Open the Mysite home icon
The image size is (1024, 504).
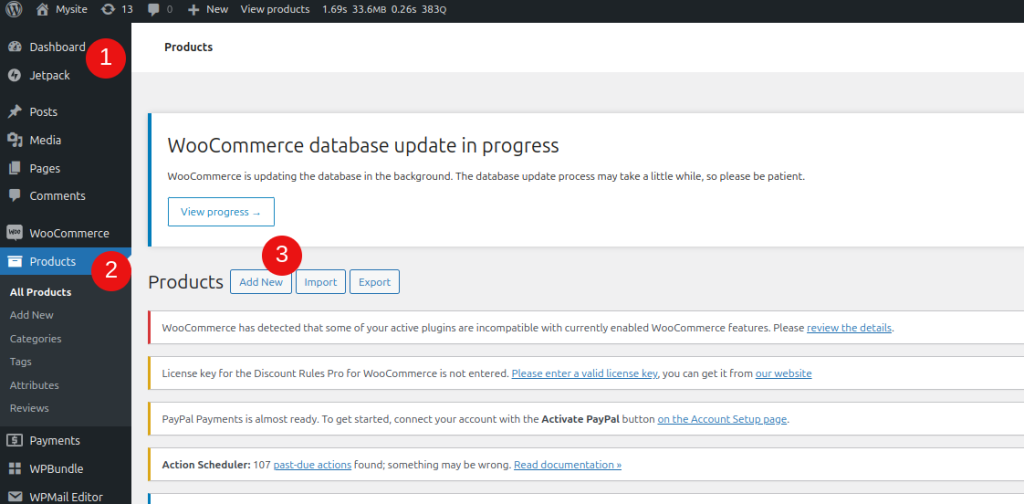(42, 10)
